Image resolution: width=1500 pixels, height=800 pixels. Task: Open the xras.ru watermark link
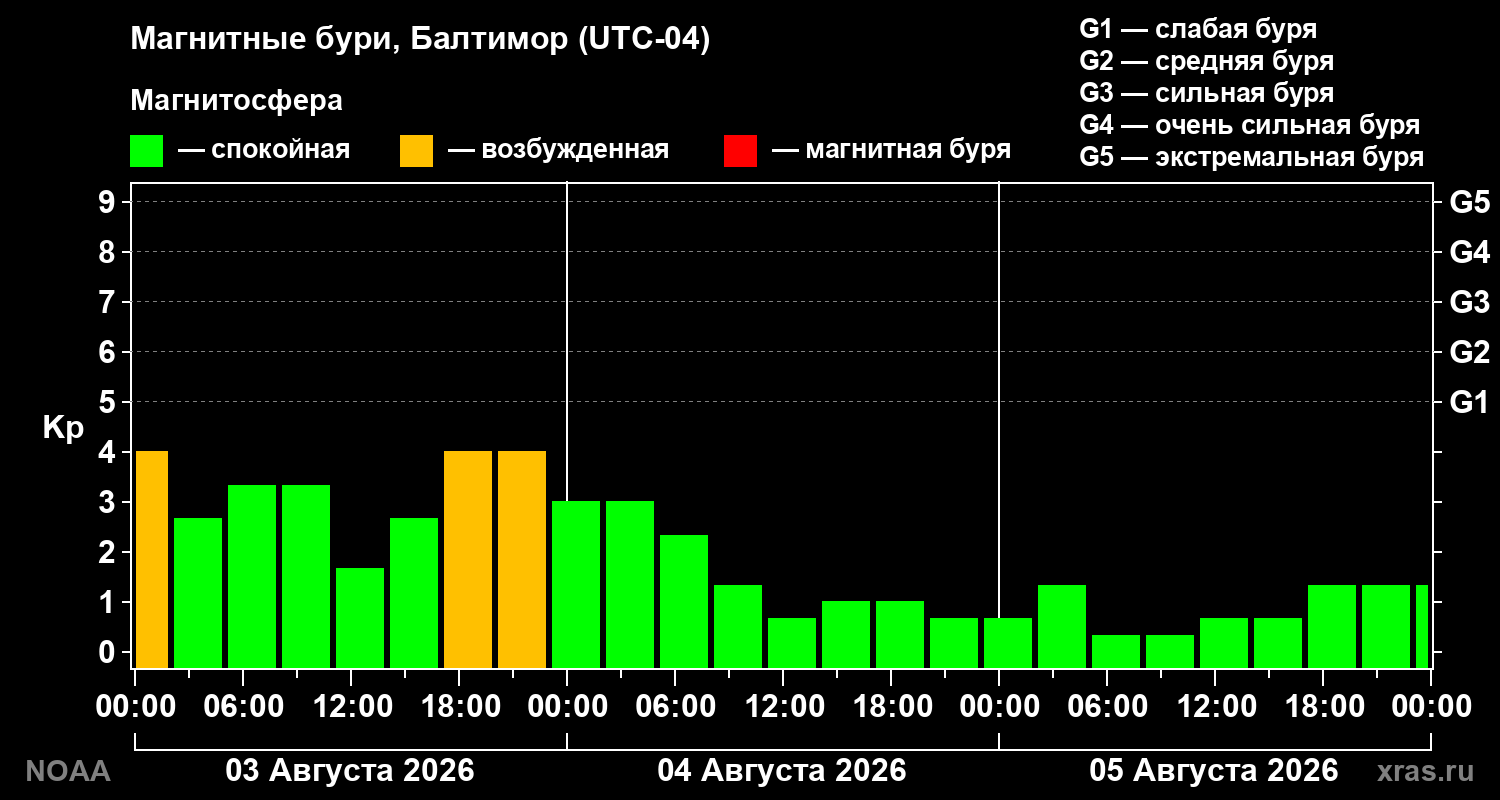[1425, 771]
